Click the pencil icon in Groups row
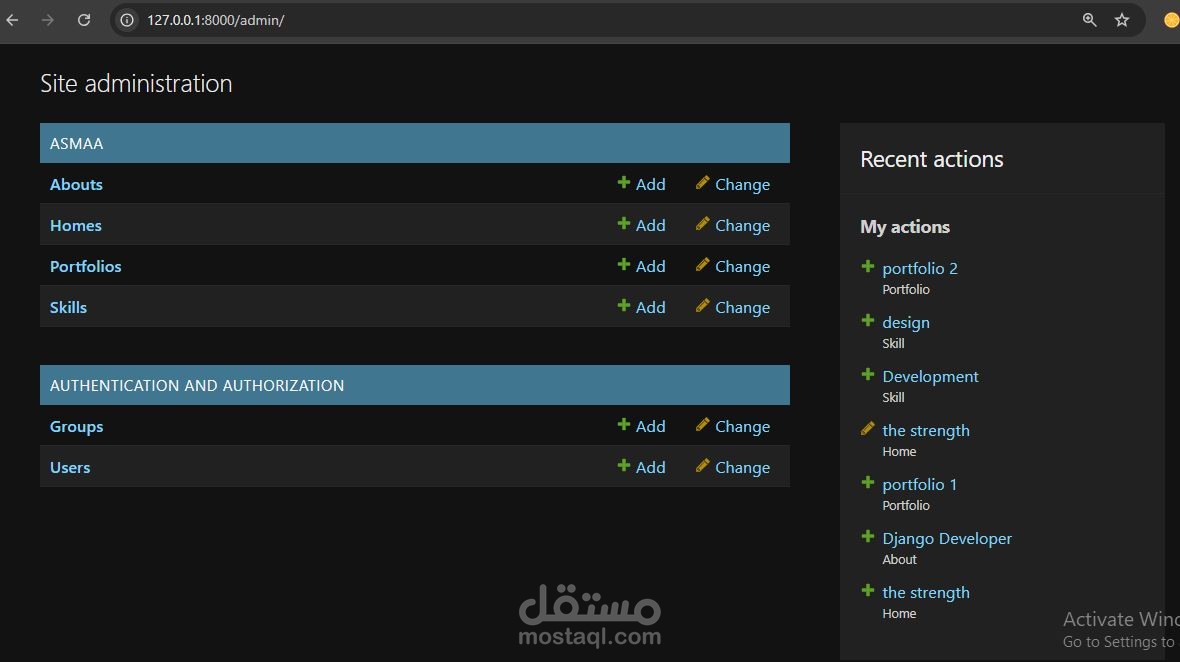 (x=702, y=424)
